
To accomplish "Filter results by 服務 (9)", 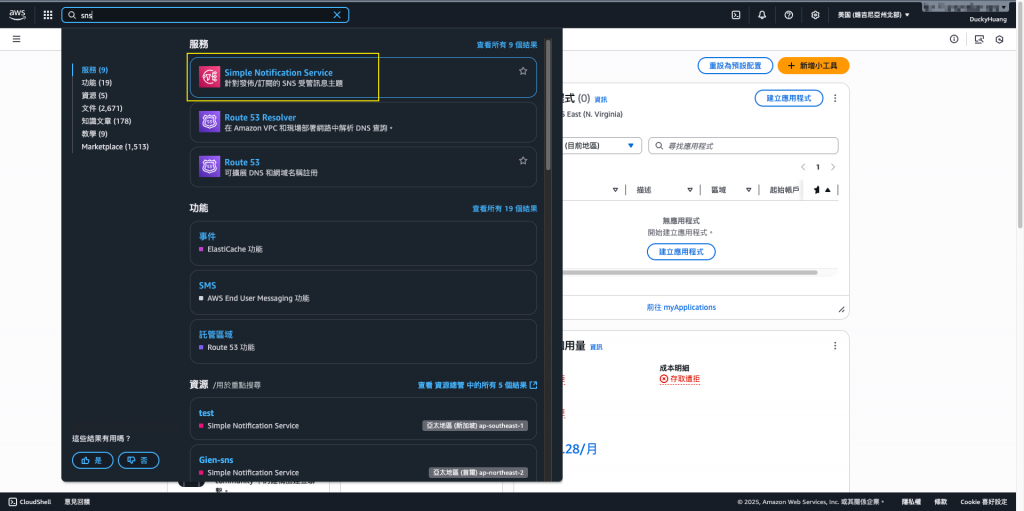I will click(95, 70).
